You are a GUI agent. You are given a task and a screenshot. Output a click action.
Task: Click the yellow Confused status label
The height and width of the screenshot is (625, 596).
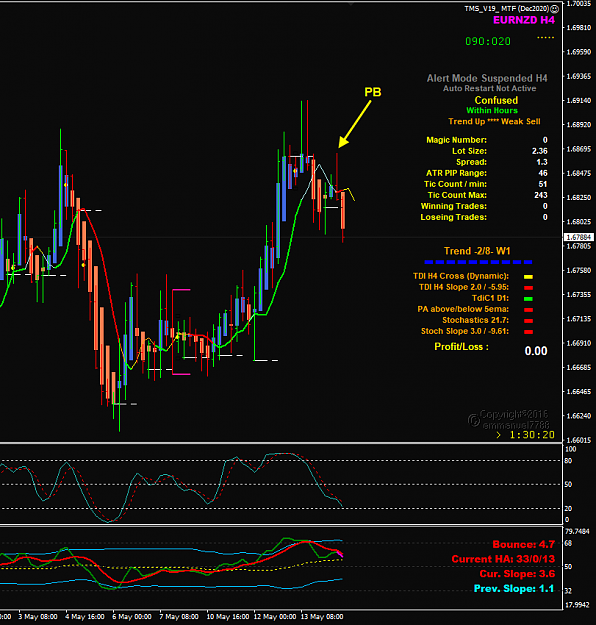click(x=496, y=100)
